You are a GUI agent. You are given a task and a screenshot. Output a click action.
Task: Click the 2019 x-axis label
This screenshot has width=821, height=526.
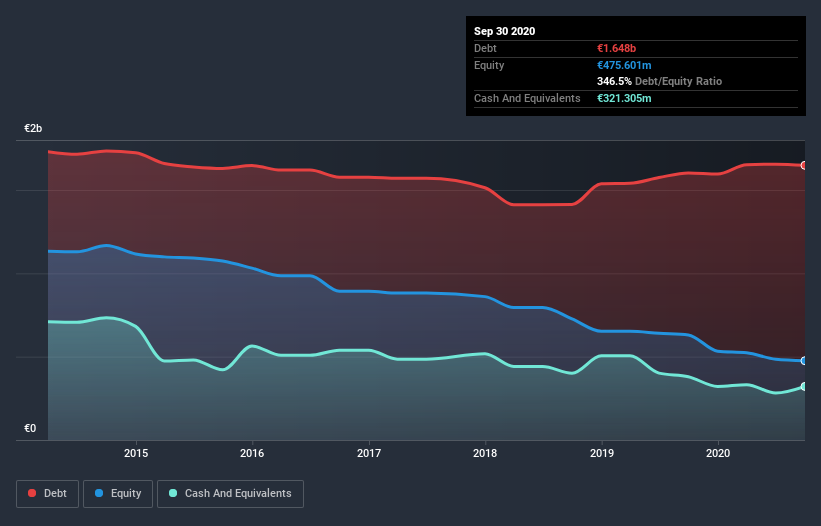[x=602, y=453]
